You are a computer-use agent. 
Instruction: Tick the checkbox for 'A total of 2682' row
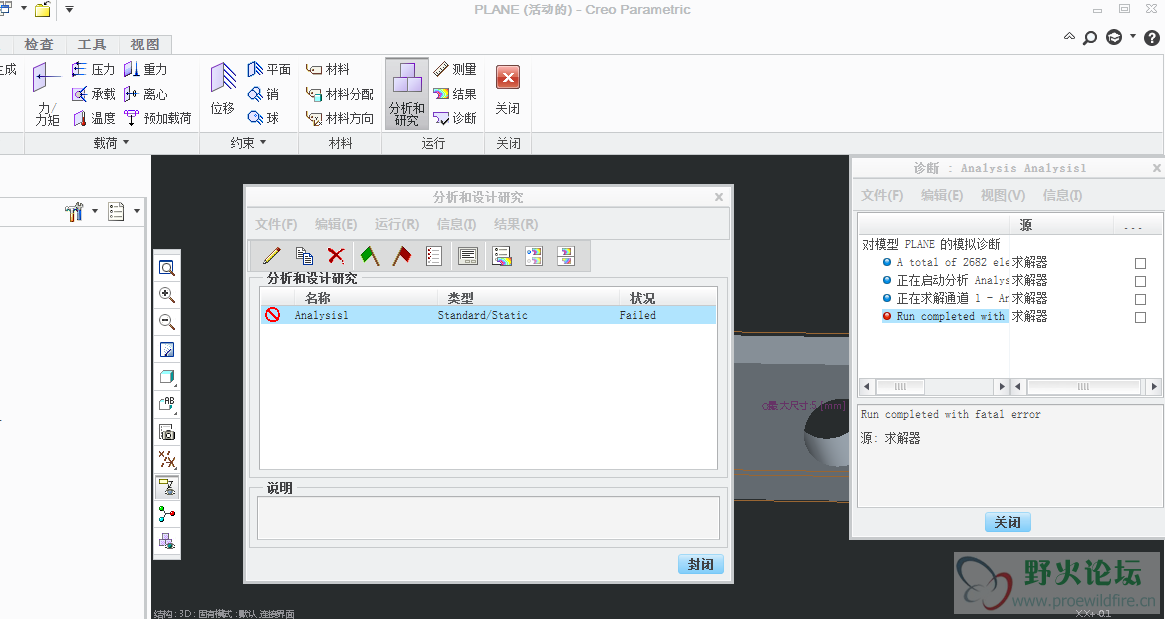(x=1140, y=263)
